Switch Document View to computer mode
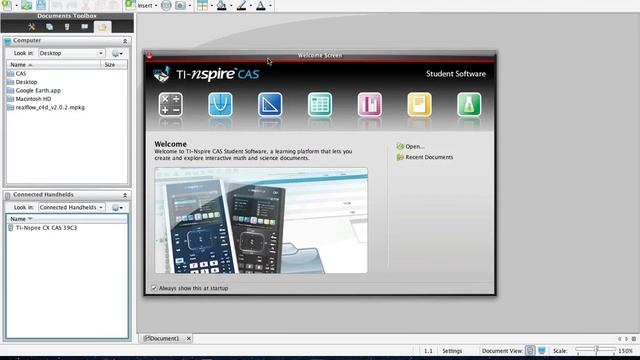The width and height of the screenshot is (640, 360). (542, 351)
